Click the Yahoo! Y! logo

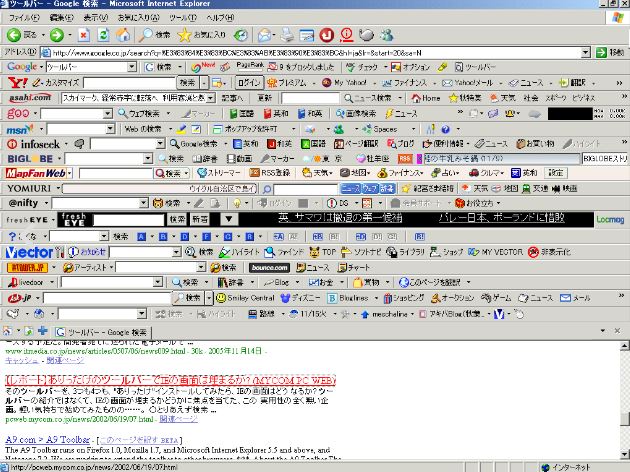click(x=18, y=83)
